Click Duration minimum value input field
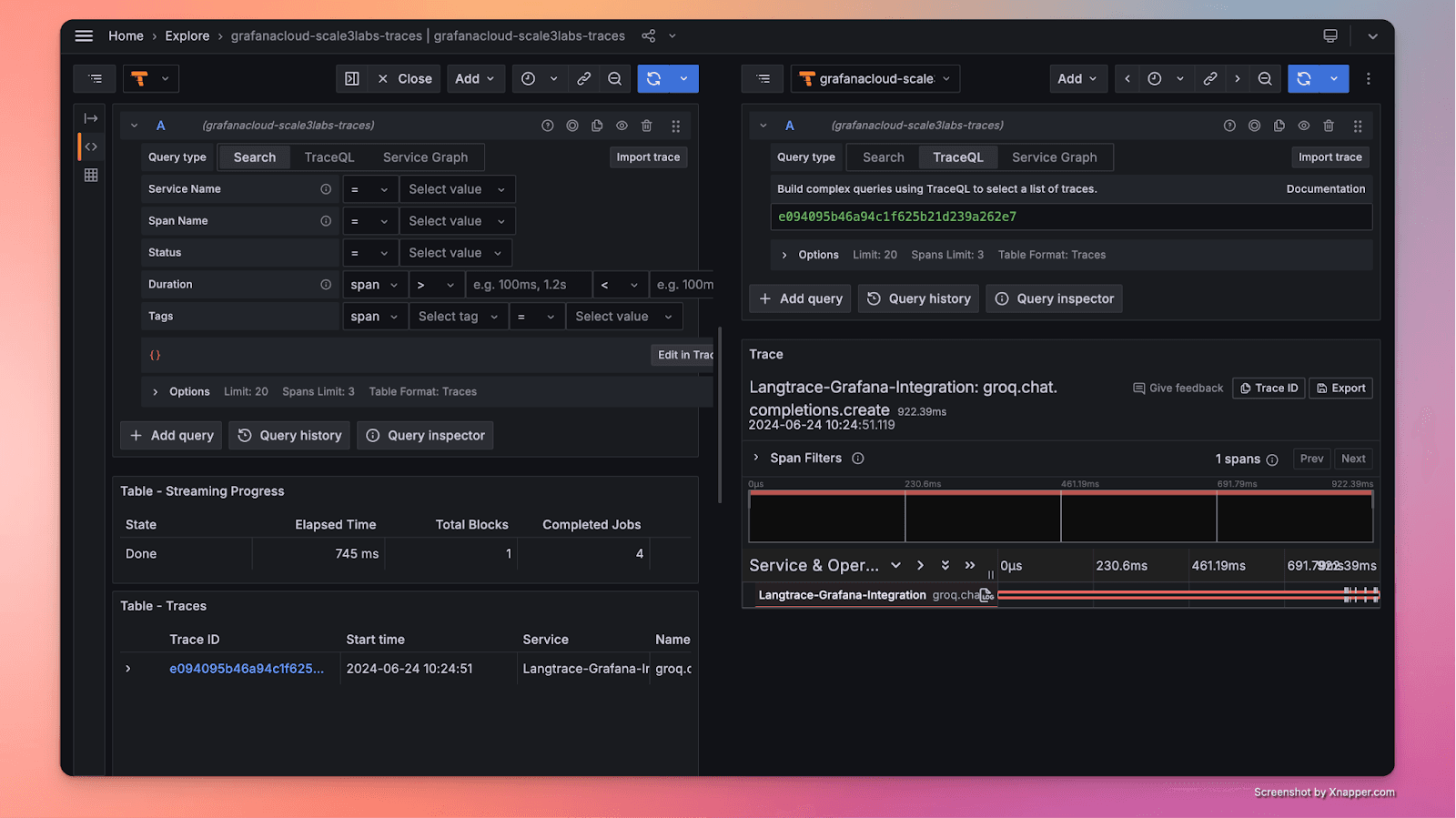This screenshot has height=818, width=1456. tap(528, 285)
